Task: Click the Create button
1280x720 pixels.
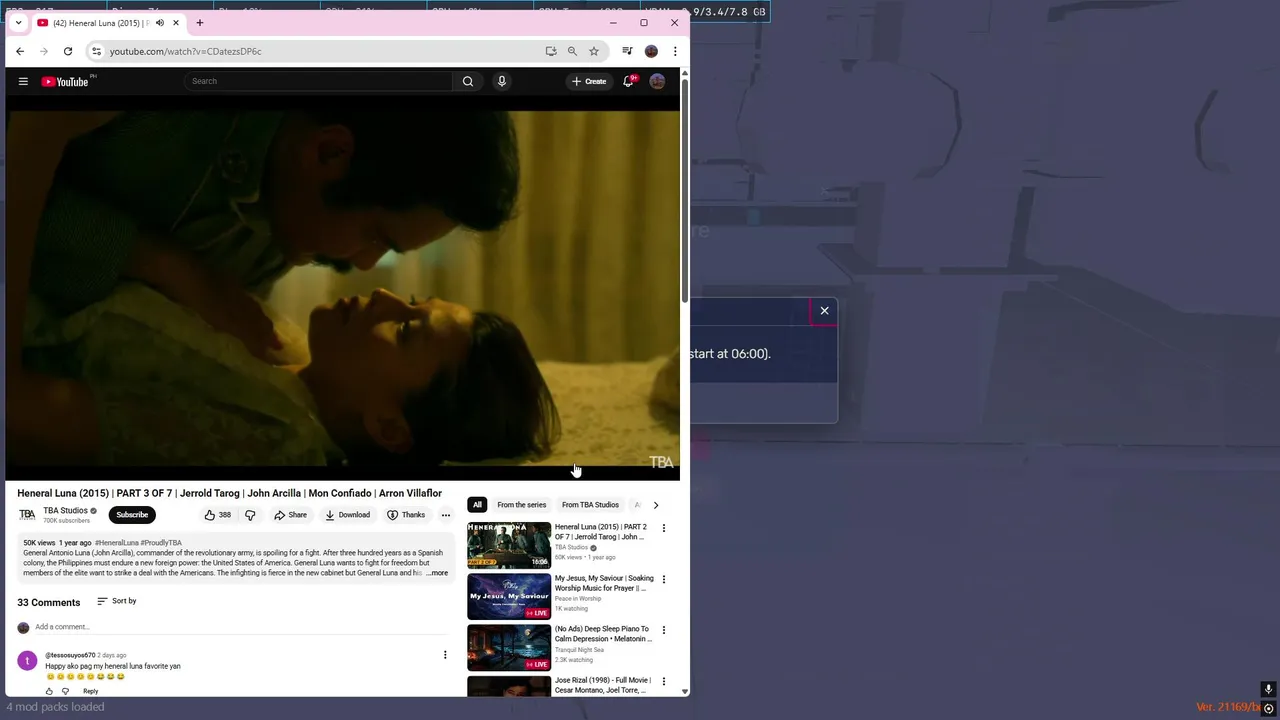Action: pyautogui.click(x=589, y=81)
